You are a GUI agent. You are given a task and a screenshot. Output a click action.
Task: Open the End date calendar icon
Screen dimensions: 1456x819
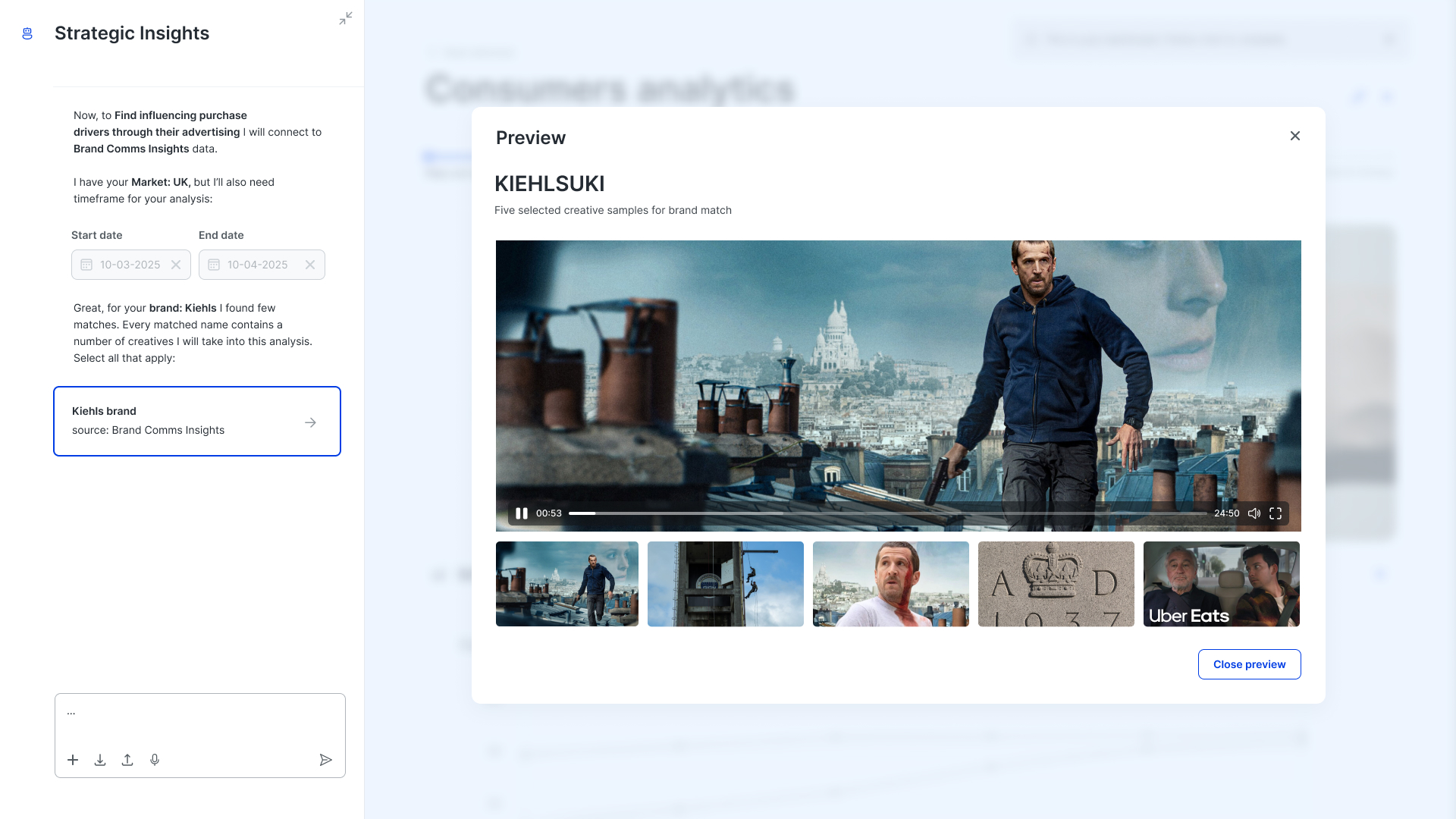[214, 265]
